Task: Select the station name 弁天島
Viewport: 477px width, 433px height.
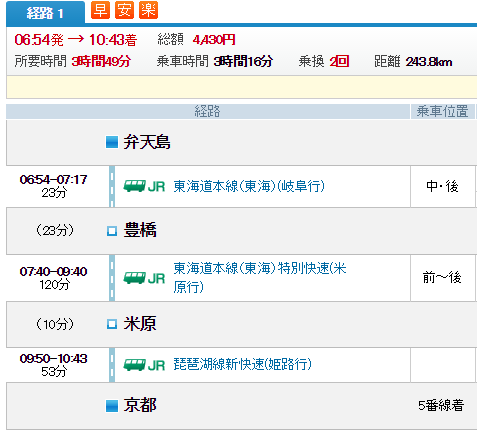Action: coord(147,142)
